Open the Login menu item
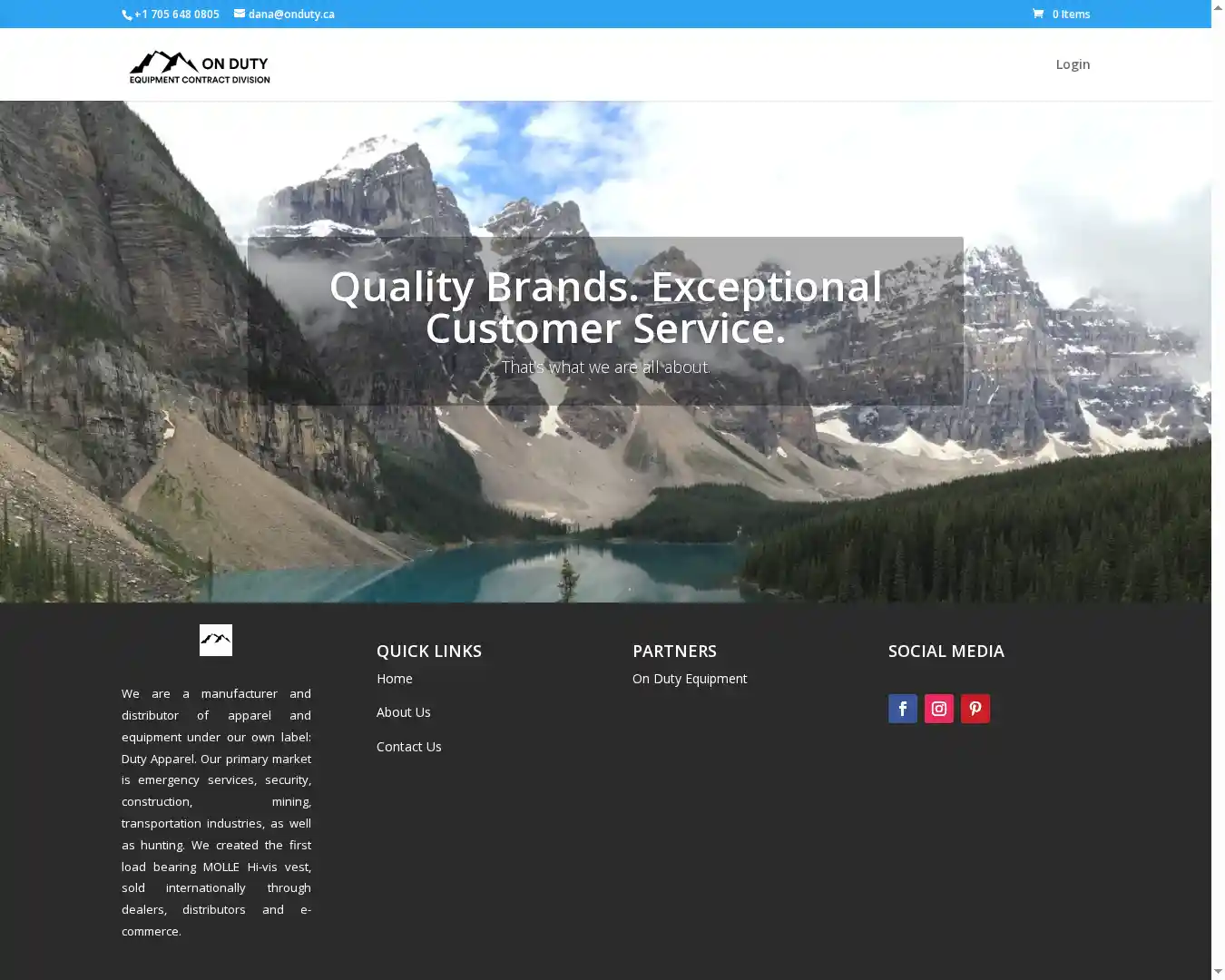 (x=1073, y=64)
